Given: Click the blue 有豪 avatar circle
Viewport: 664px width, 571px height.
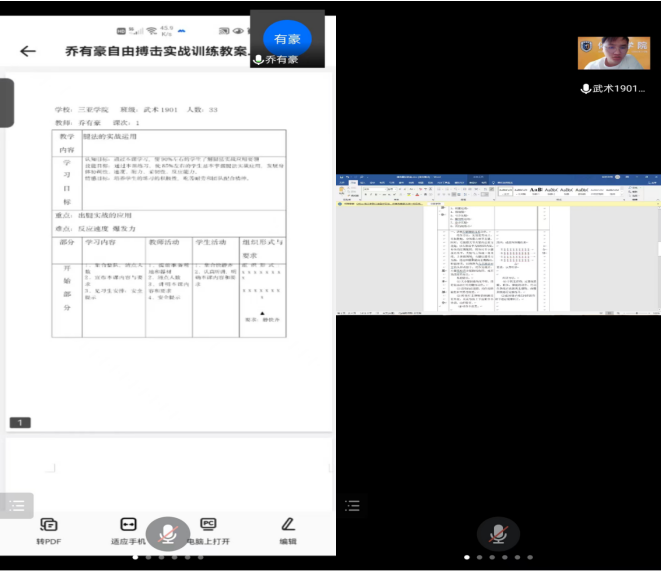Looking at the screenshot, I should [x=287, y=38].
